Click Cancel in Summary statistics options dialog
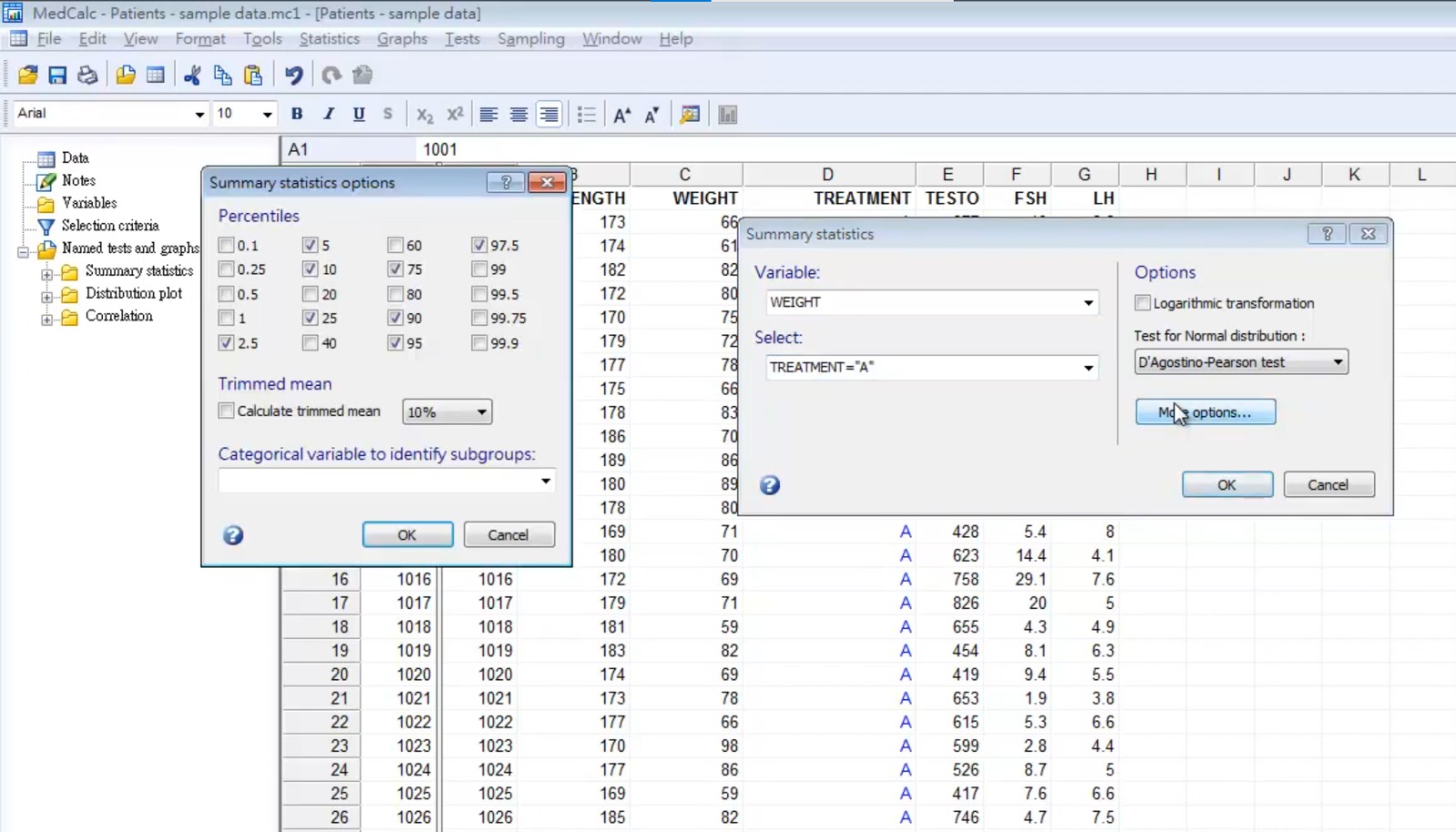Screen dimensions: 1456x832 508,535
